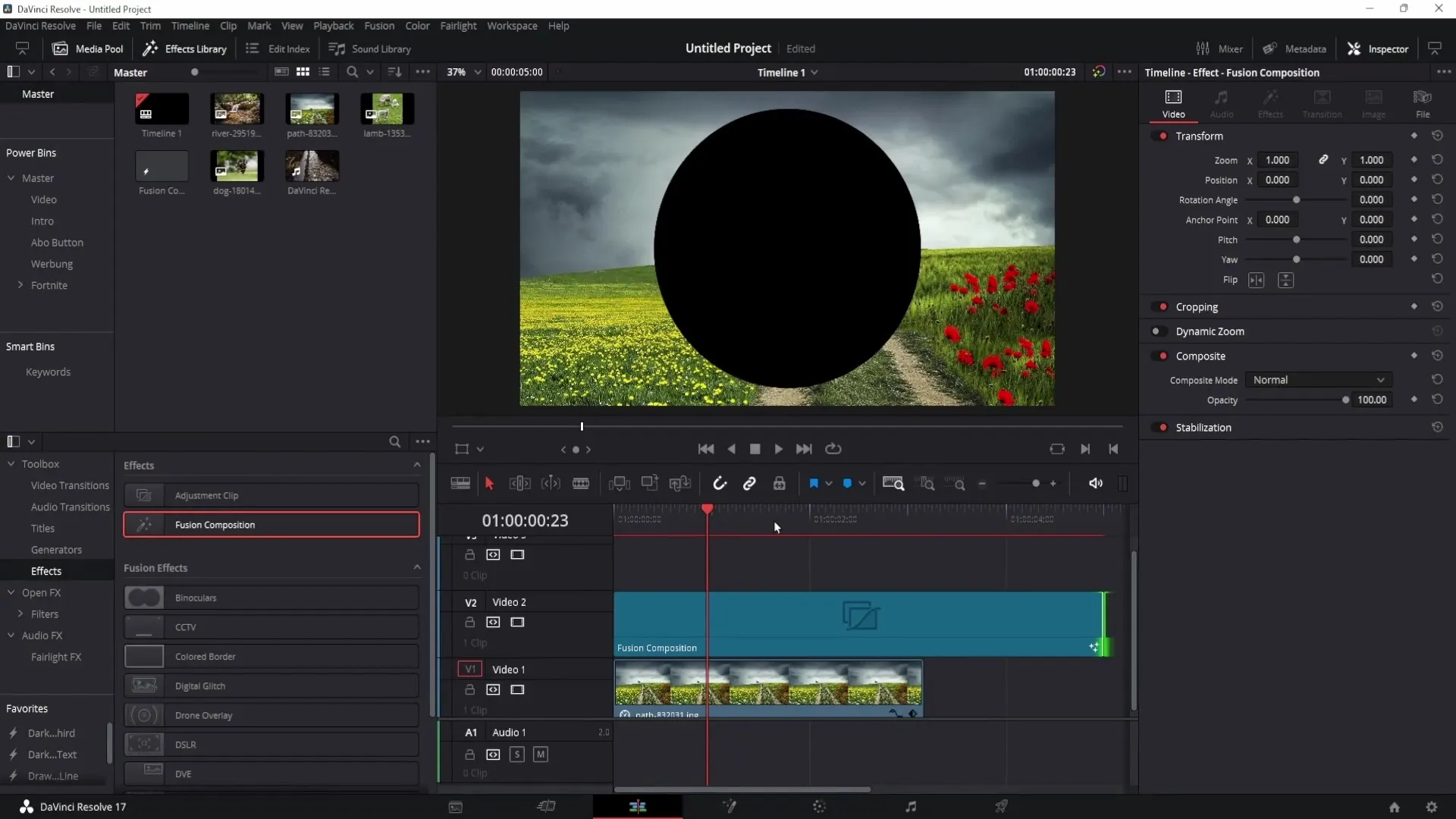
Task: Open the Composite Mode dropdown menu
Action: click(1316, 380)
